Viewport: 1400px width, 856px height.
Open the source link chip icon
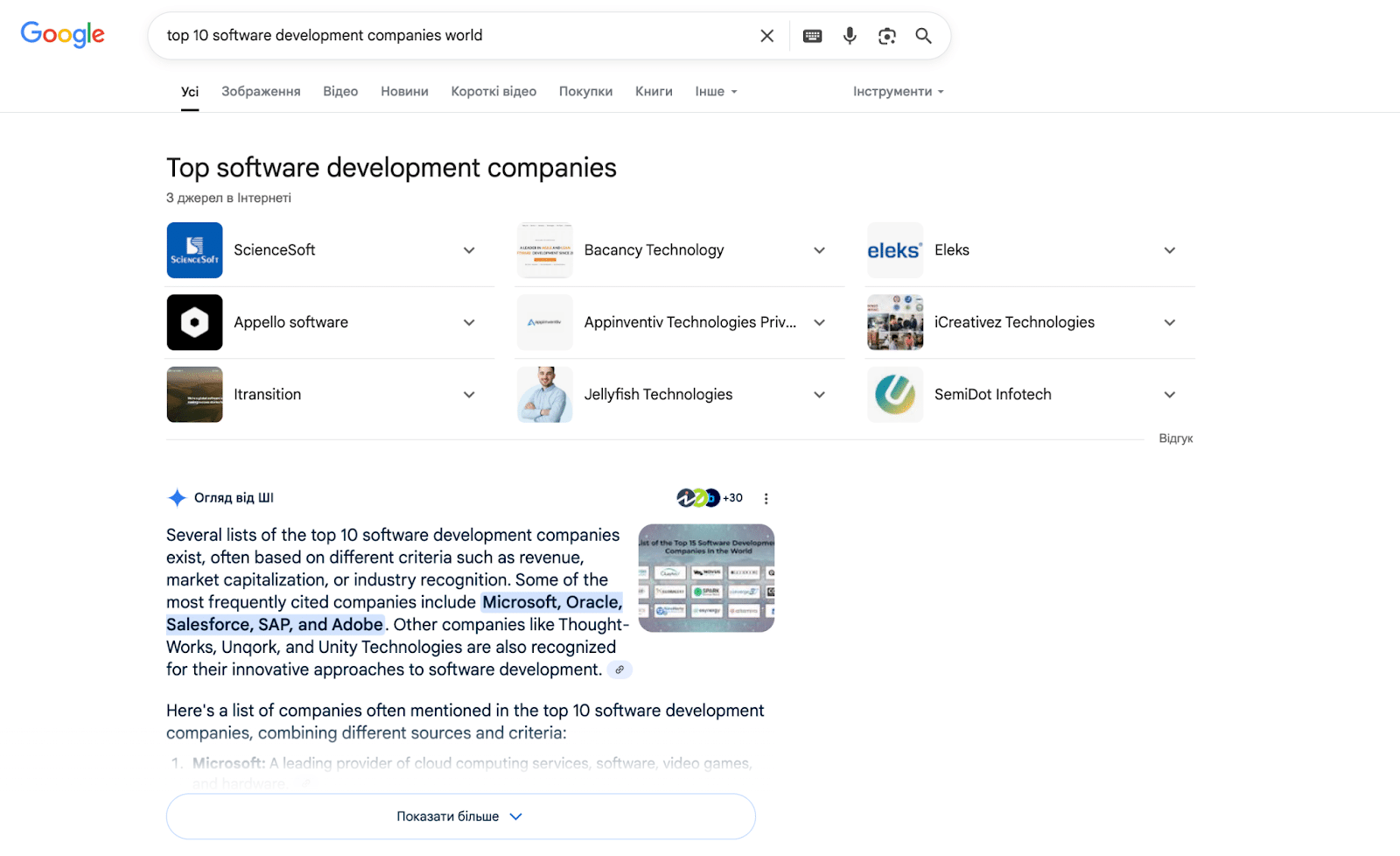pyautogui.click(x=619, y=670)
